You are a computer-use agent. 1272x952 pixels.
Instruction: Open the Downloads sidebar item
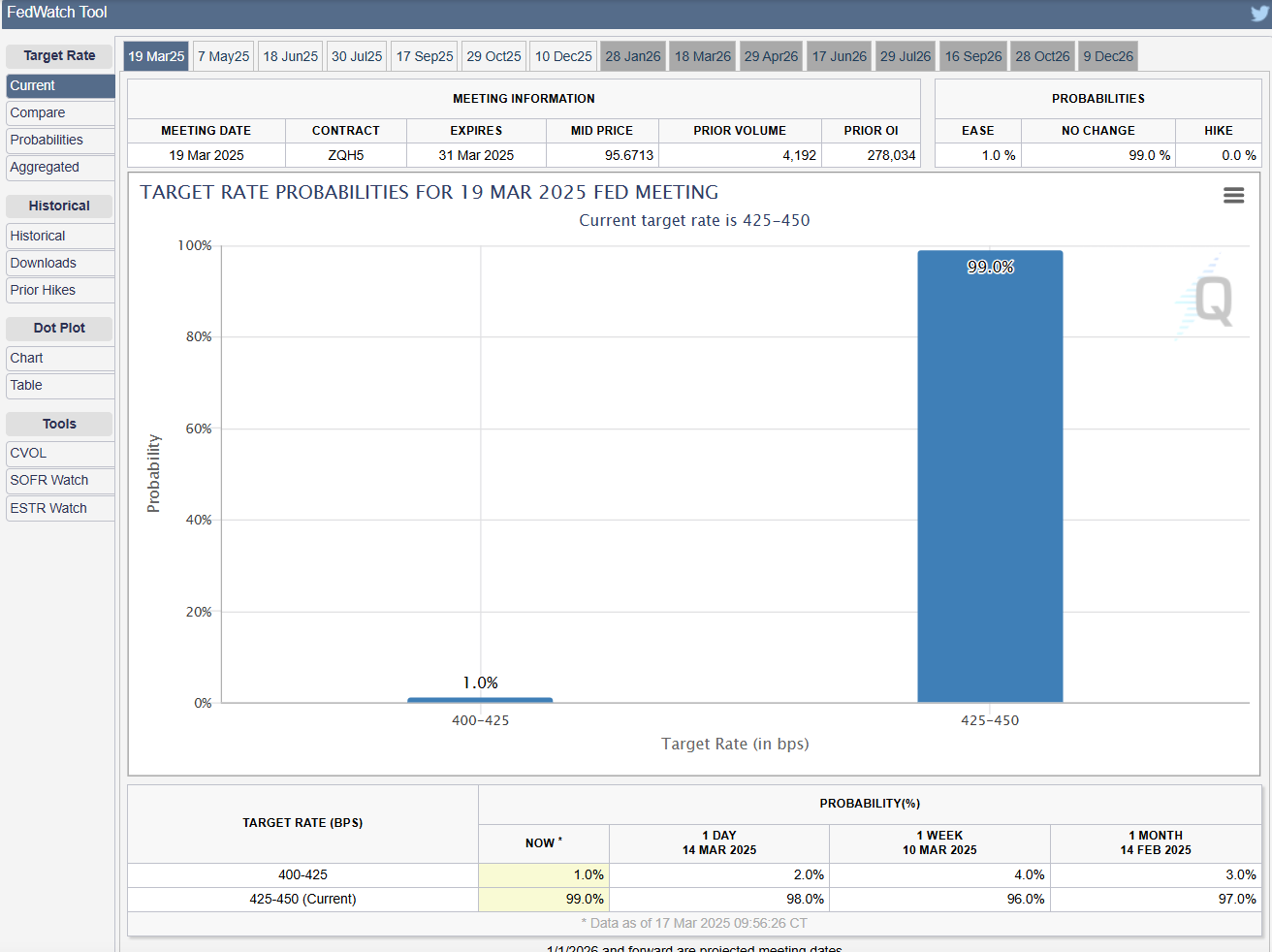point(60,263)
